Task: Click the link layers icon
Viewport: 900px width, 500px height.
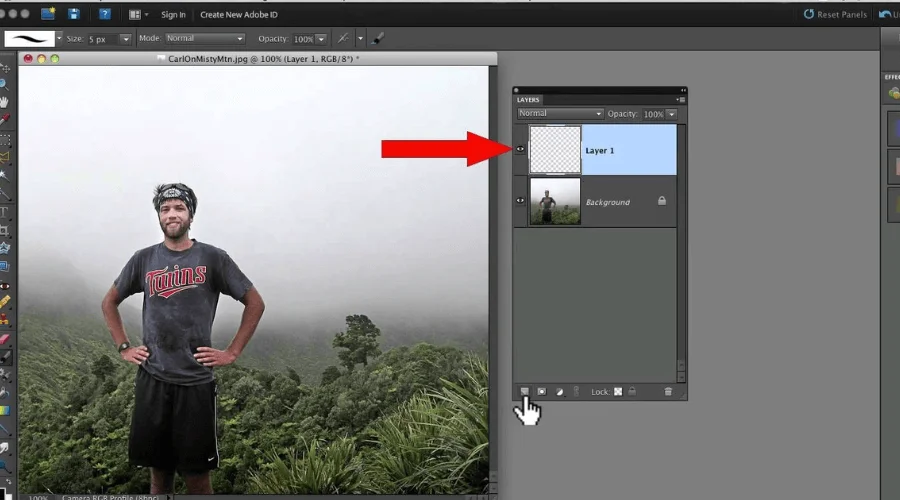Action: coord(576,392)
